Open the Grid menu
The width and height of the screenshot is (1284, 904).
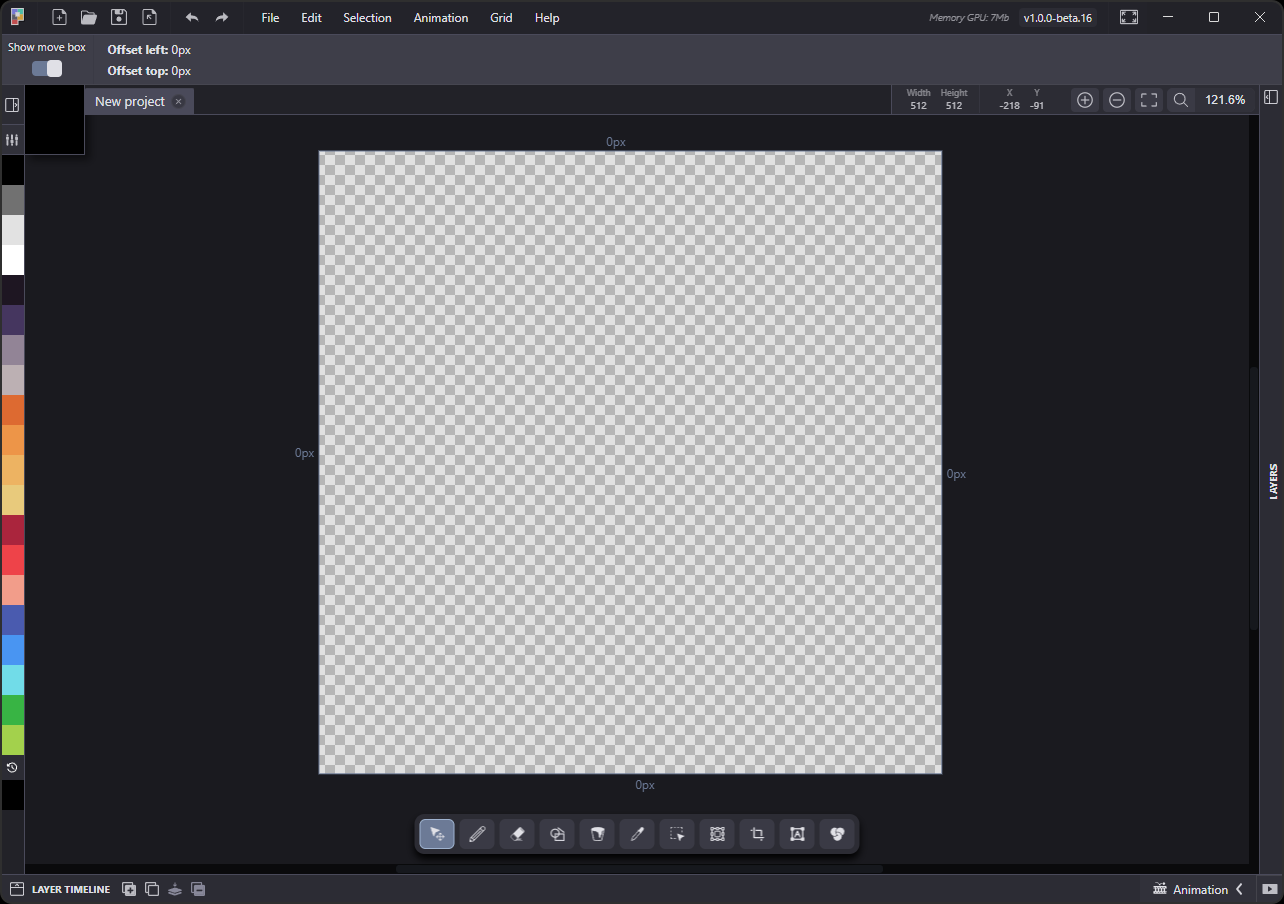click(501, 18)
